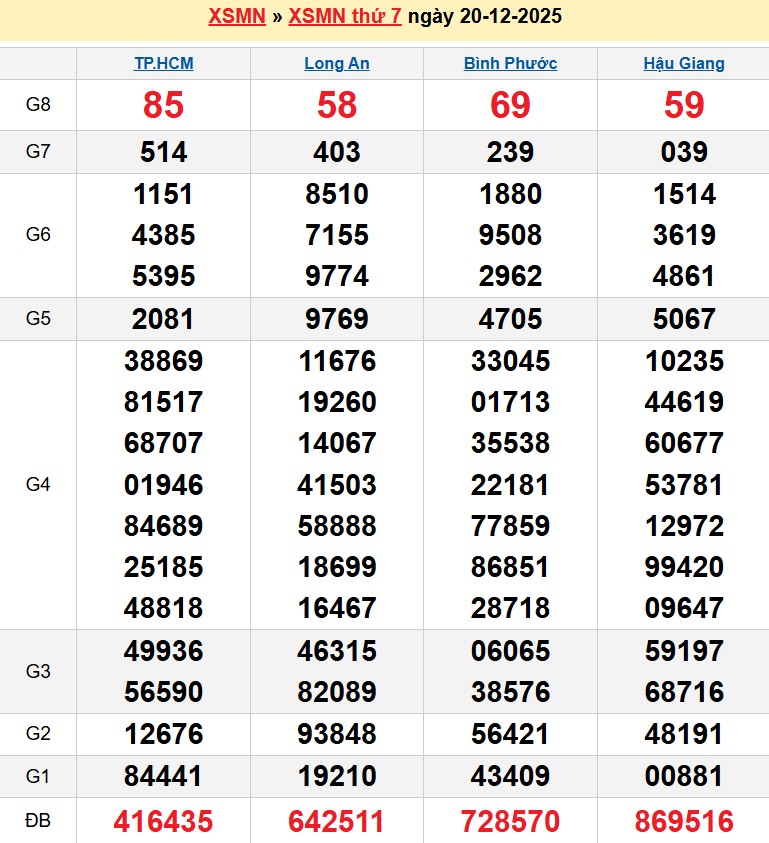769x843 pixels.
Task: Click G1 number 84441 in TP.HCM column
Action: click(164, 776)
